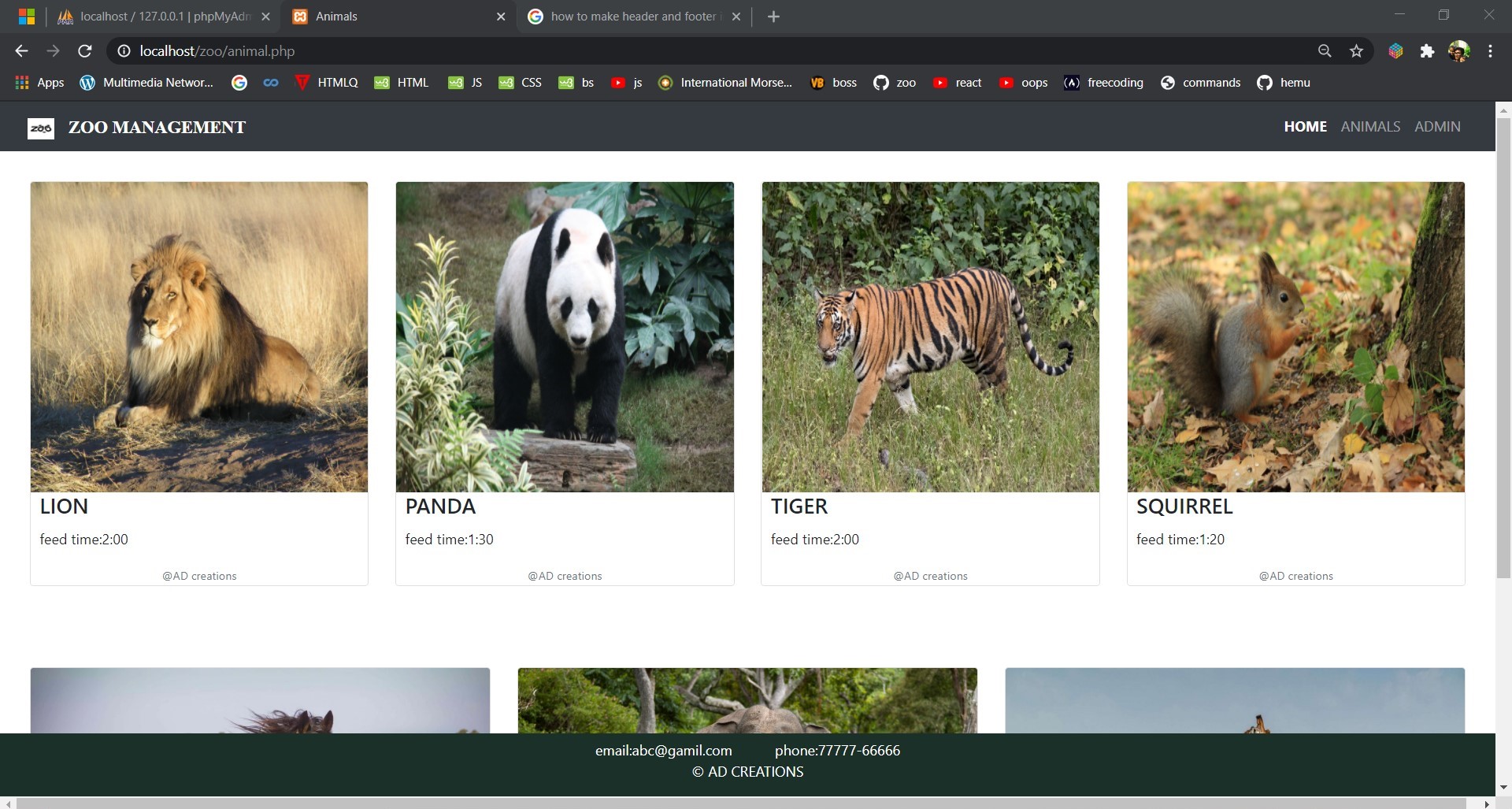Open the freecoding bookmark

1103,82
